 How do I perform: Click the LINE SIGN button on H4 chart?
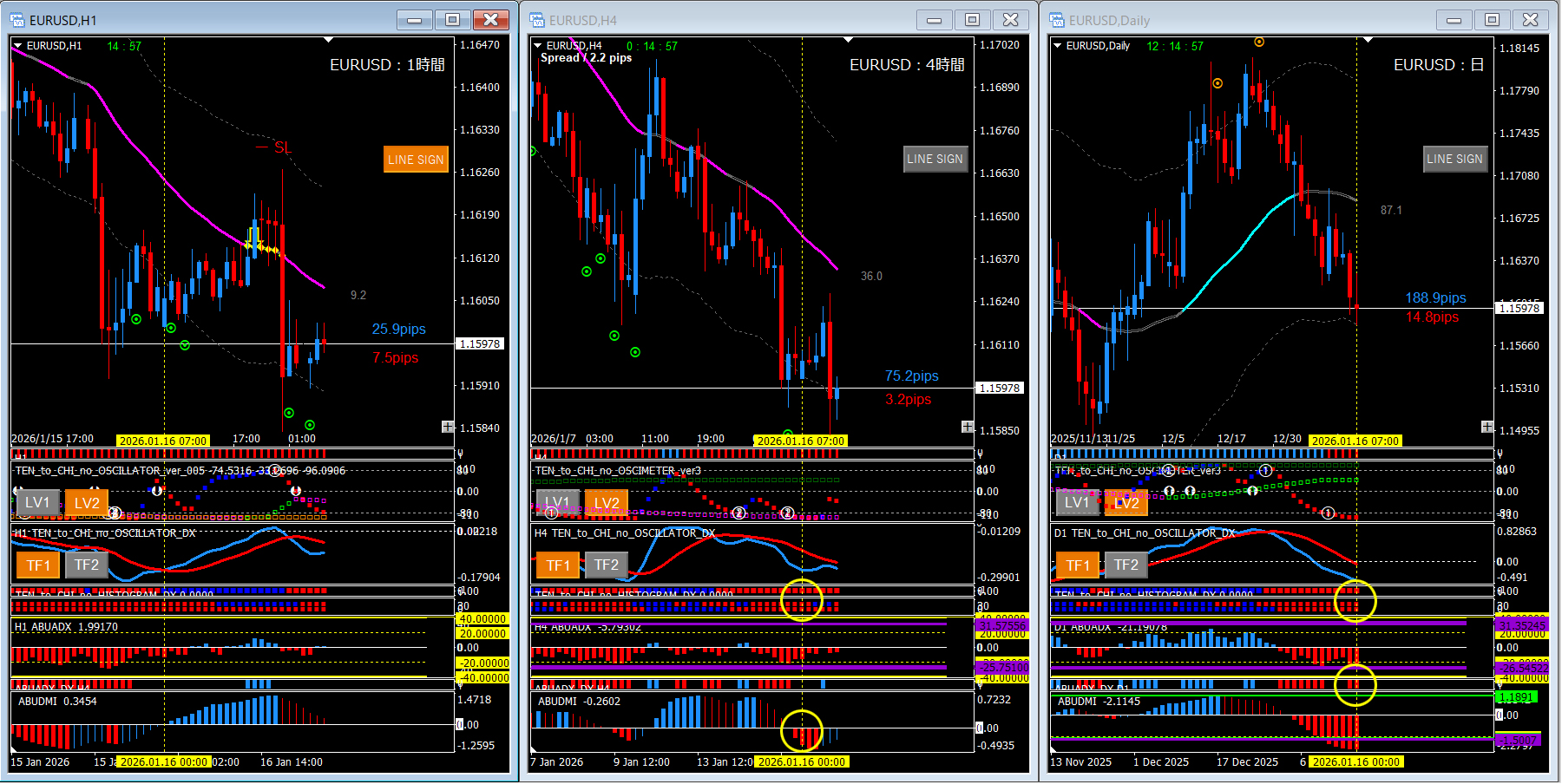coord(935,159)
